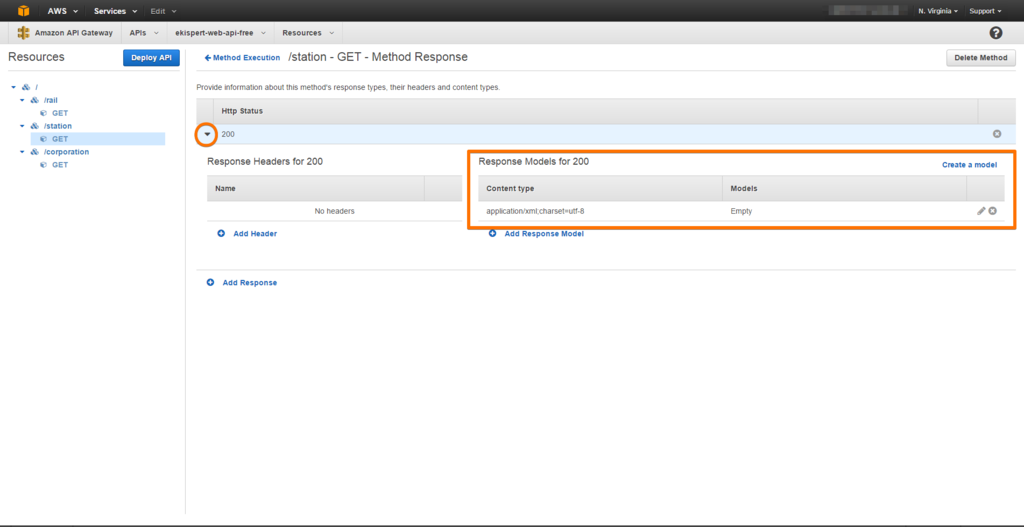
Task: Open the Support dropdown
Action: tap(985, 11)
